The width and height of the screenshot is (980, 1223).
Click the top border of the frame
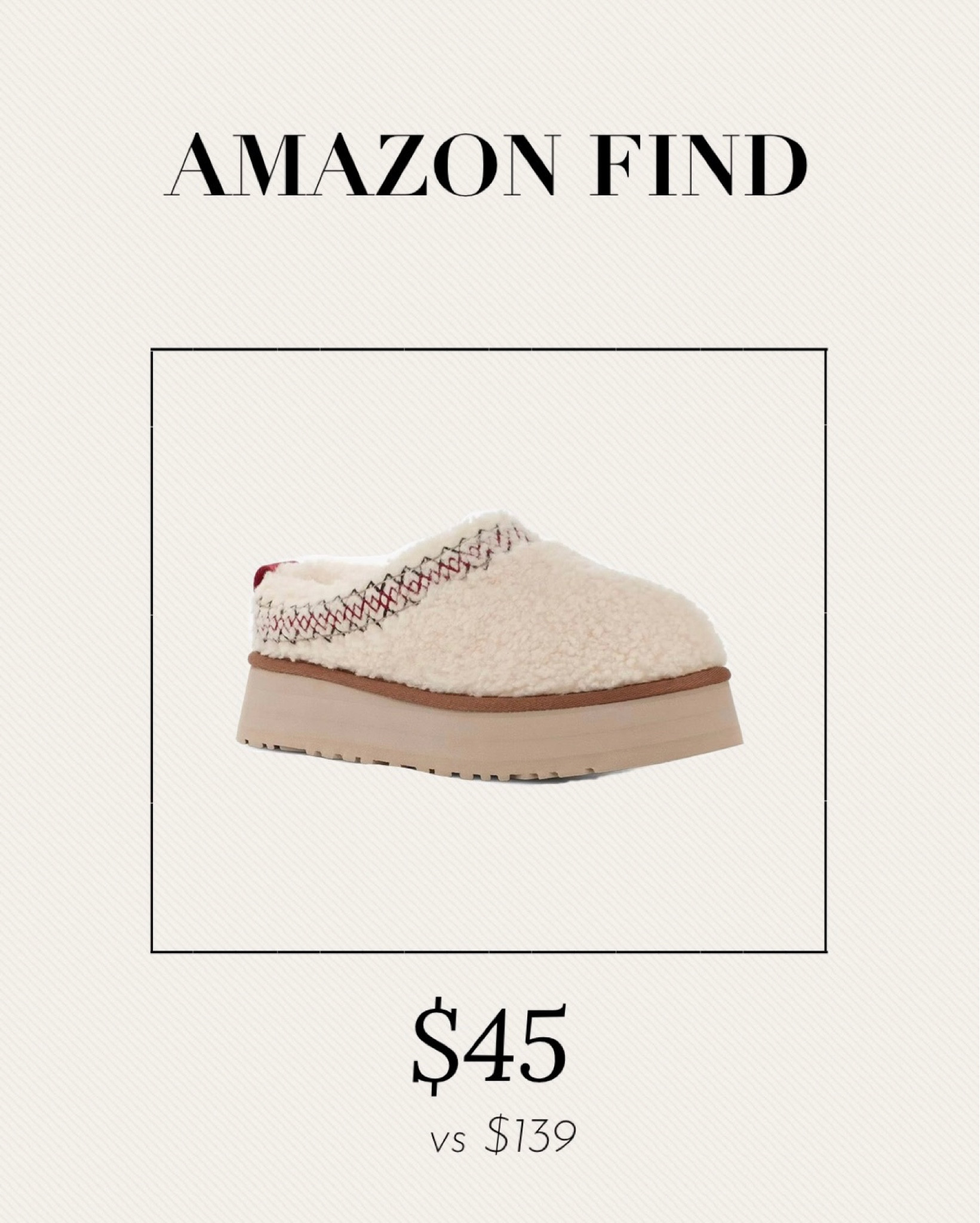click(489, 350)
